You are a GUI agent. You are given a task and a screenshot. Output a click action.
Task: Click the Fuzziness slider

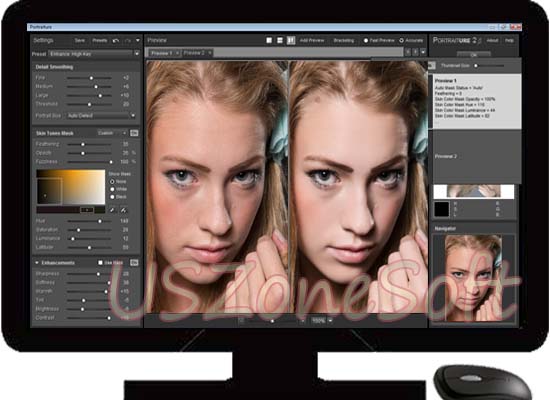click(89, 162)
